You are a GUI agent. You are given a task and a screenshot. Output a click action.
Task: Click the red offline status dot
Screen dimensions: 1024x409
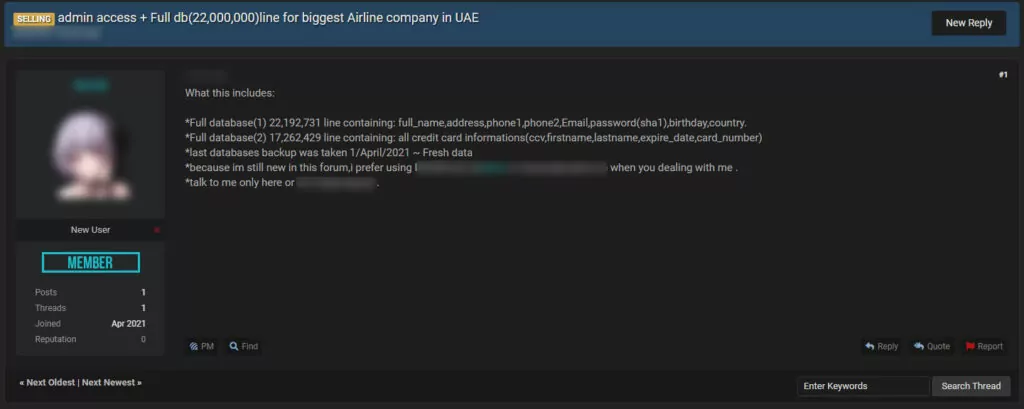coord(157,230)
